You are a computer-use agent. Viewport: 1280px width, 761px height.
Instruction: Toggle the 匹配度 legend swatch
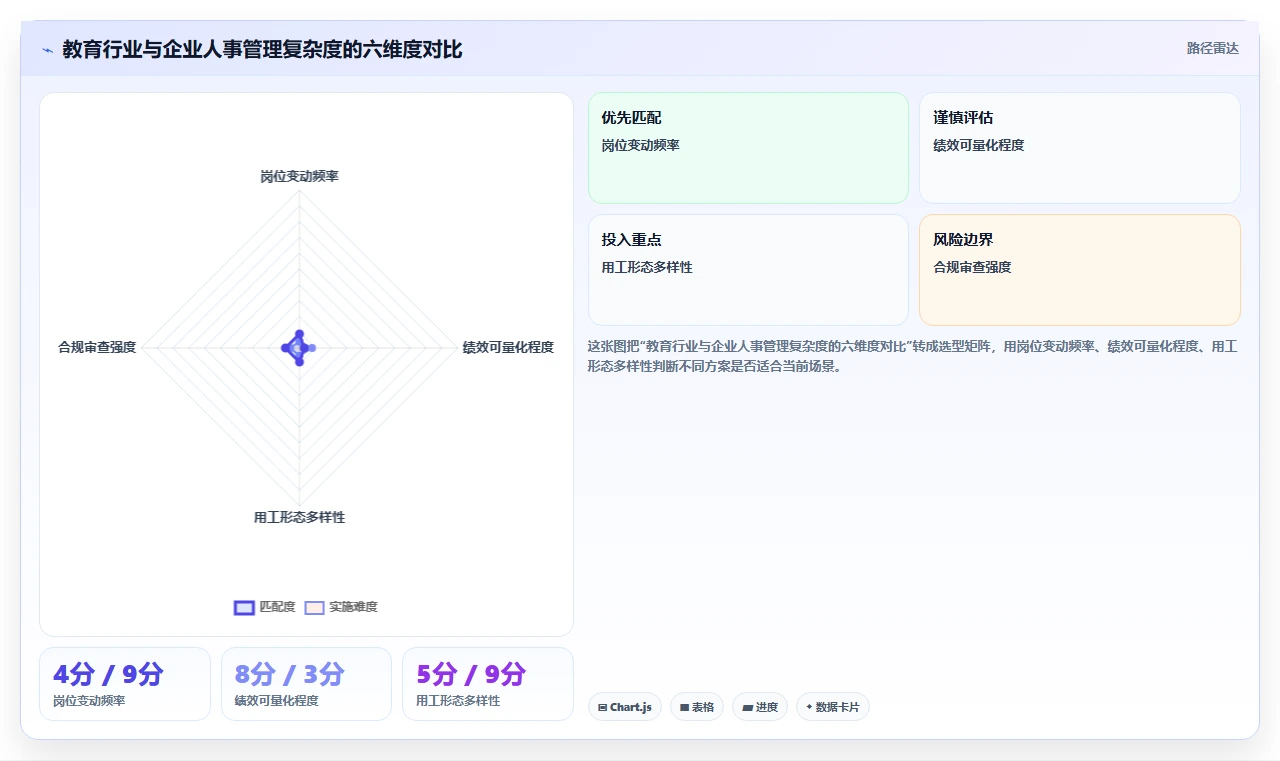coord(244,607)
